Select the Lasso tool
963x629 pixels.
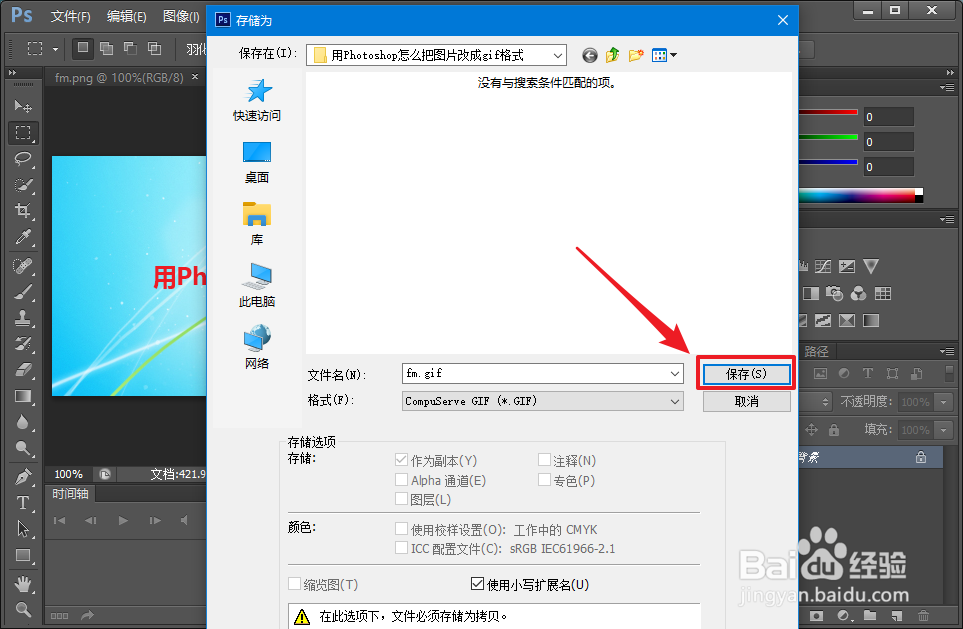(x=23, y=158)
